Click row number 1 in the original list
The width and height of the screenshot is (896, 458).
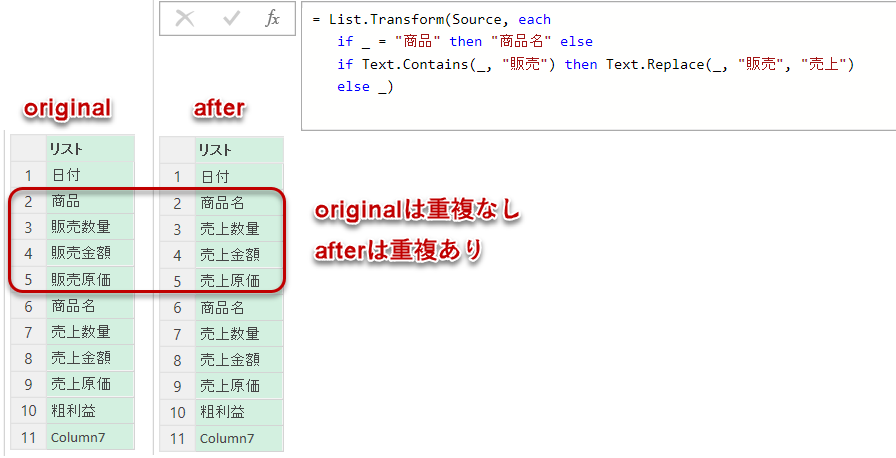point(29,175)
